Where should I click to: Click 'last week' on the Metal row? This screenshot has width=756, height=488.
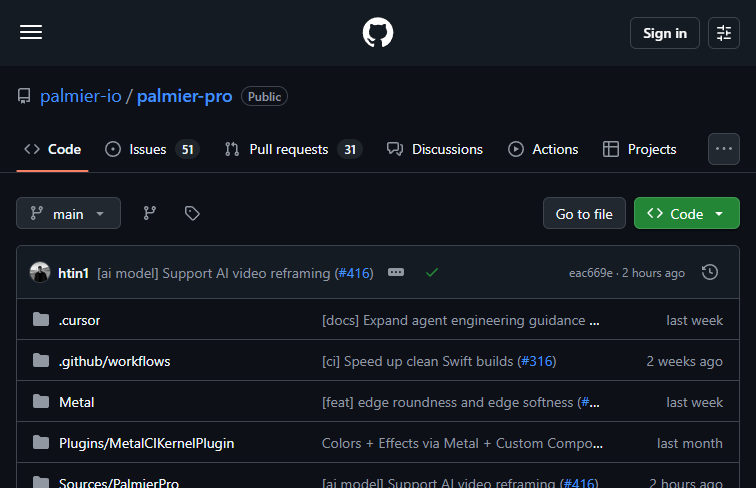coord(695,403)
